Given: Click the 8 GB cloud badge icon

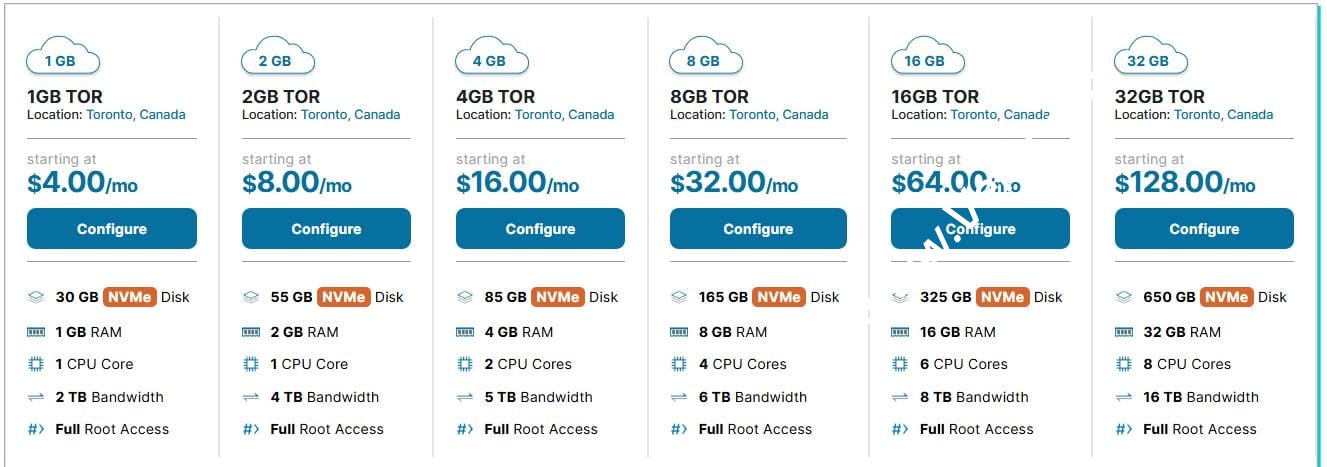Looking at the screenshot, I should coord(706,58).
